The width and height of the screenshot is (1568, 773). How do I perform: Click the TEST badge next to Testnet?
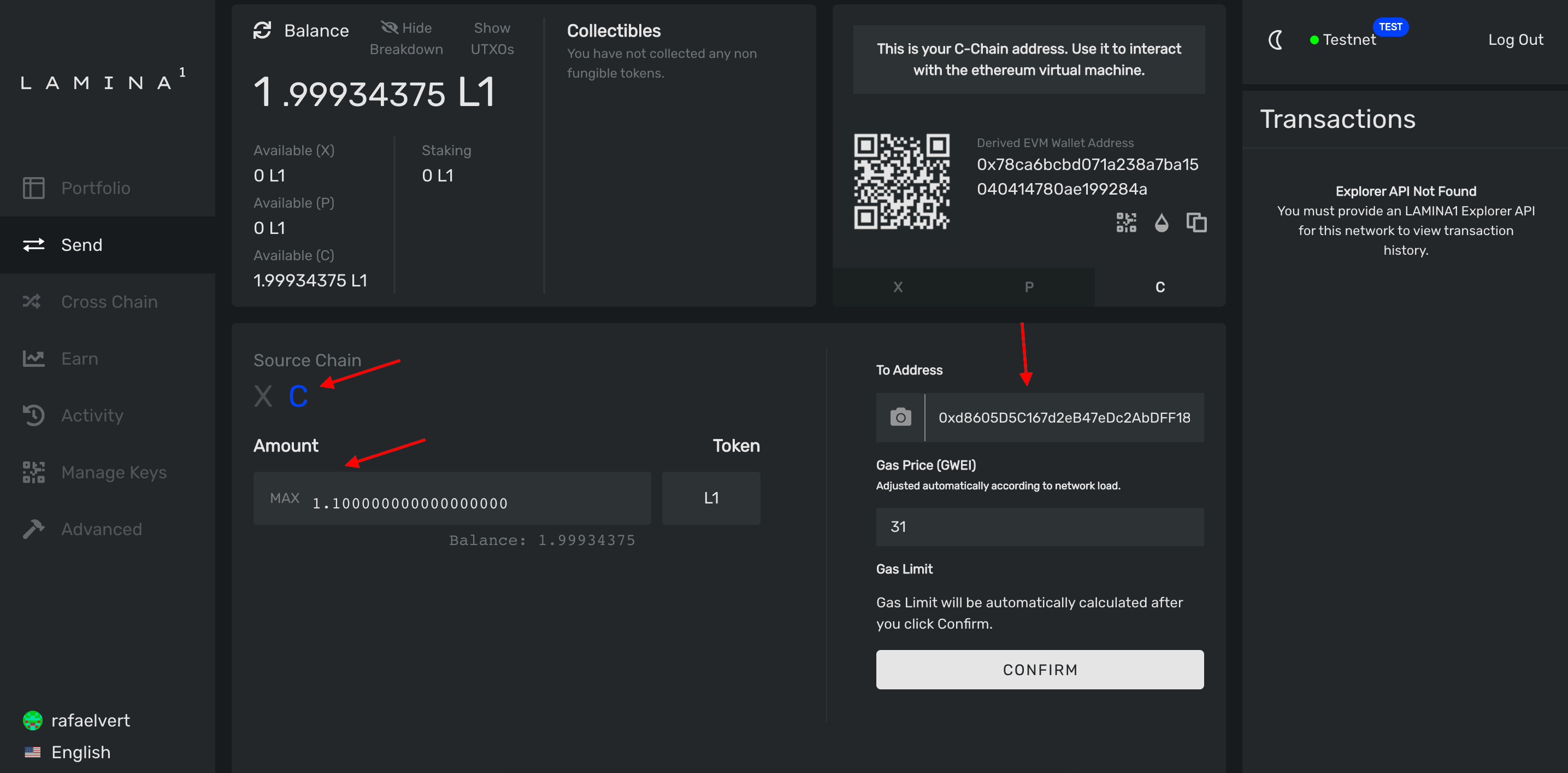click(x=1390, y=27)
